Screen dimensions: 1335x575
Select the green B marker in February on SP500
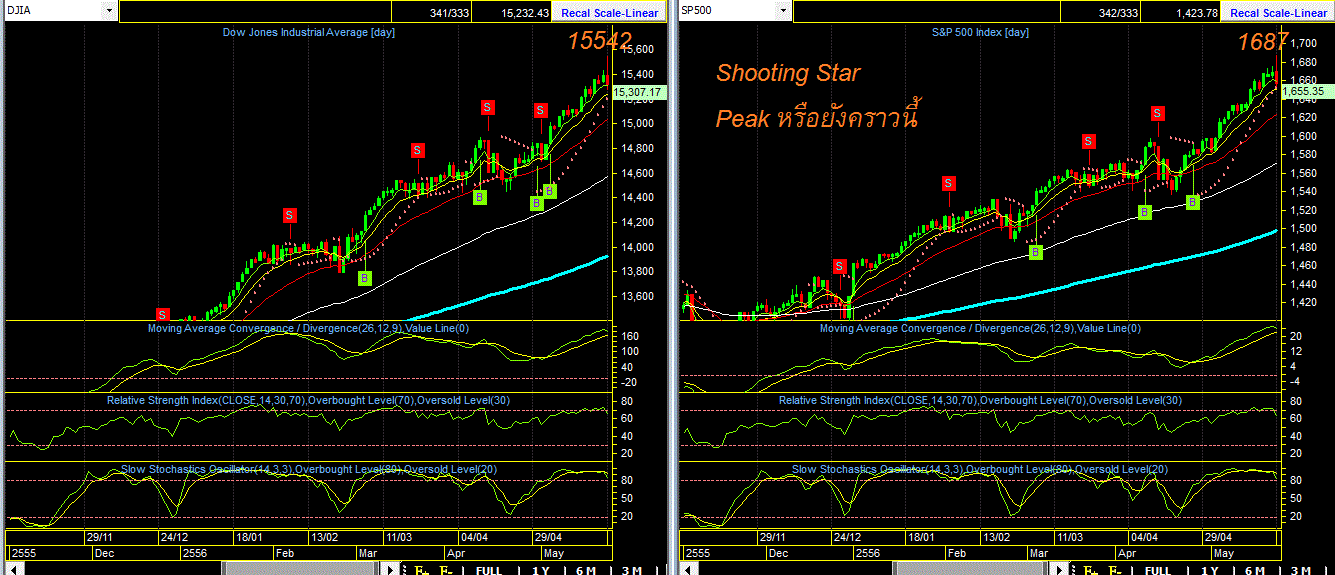(1036, 252)
